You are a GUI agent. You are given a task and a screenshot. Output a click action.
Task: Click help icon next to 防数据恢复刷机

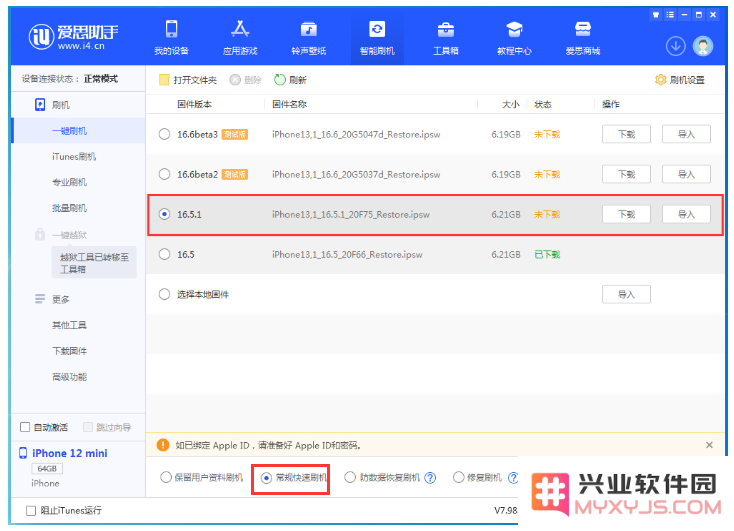(430, 478)
